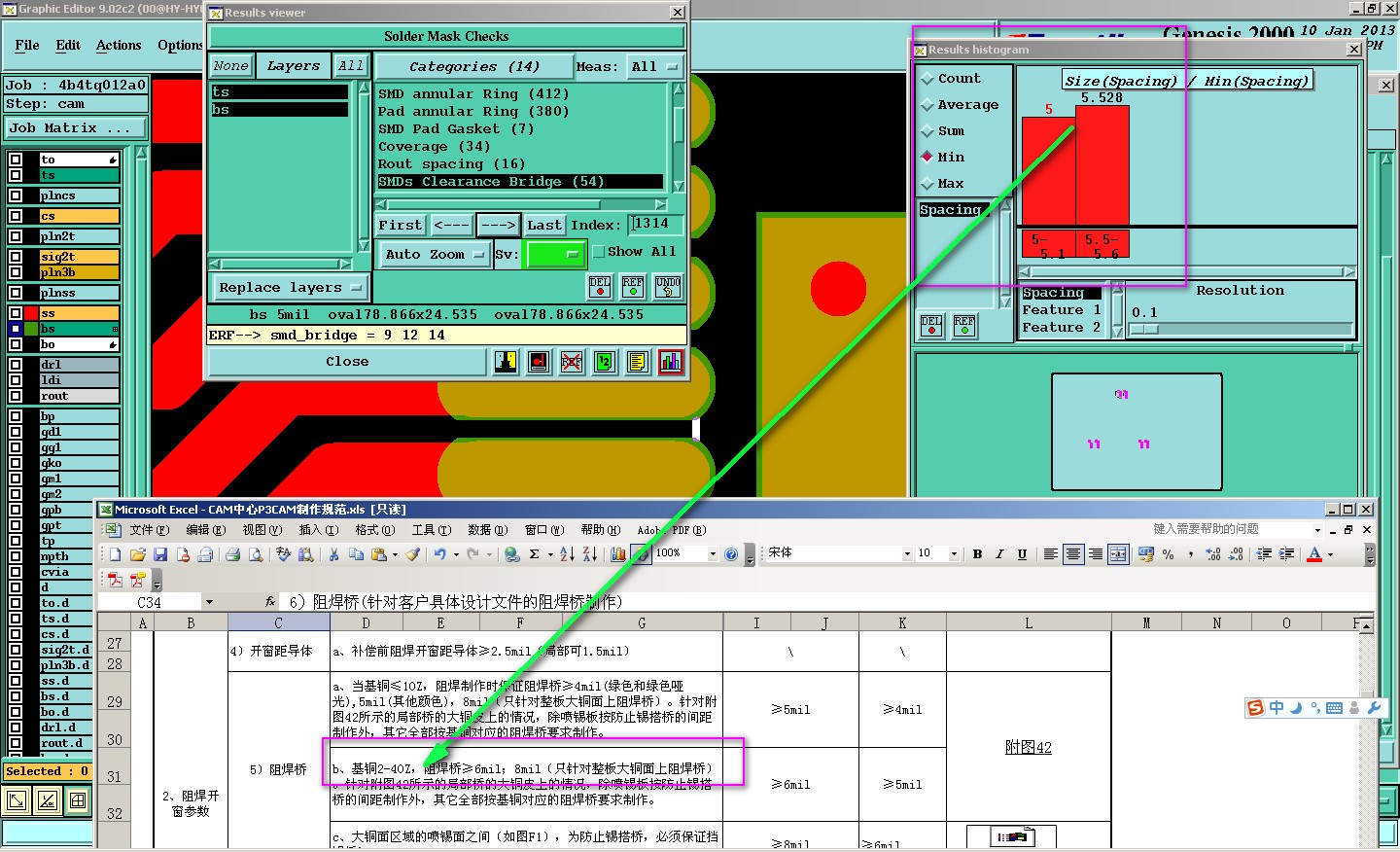Click the green numbered page icon beside Close
Viewport: 1400px width, 852px height.
[605, 362]
